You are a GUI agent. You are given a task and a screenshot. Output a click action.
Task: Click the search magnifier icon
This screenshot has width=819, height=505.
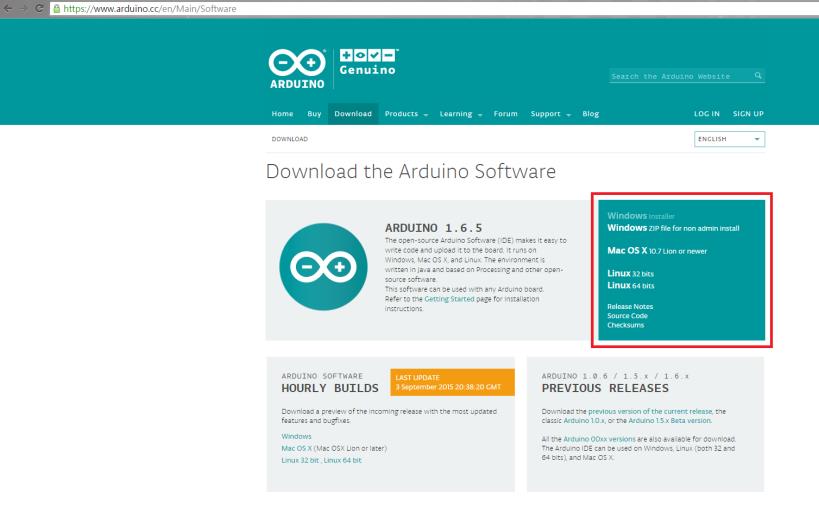click(758, 76)
